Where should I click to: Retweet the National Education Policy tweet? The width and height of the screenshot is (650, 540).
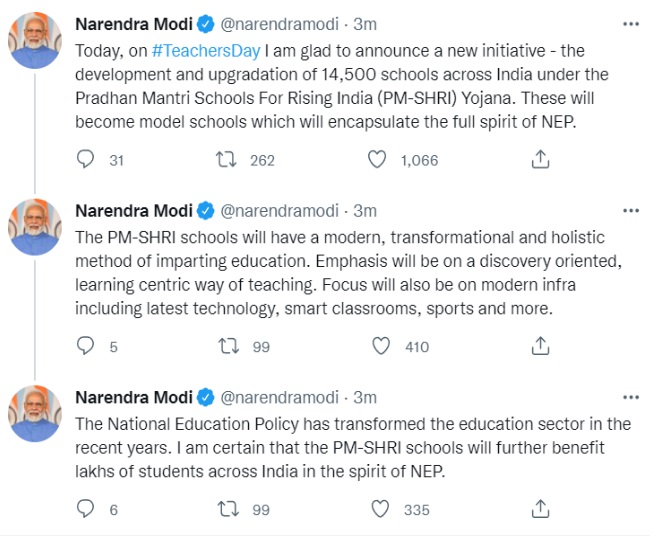[228, 509]
